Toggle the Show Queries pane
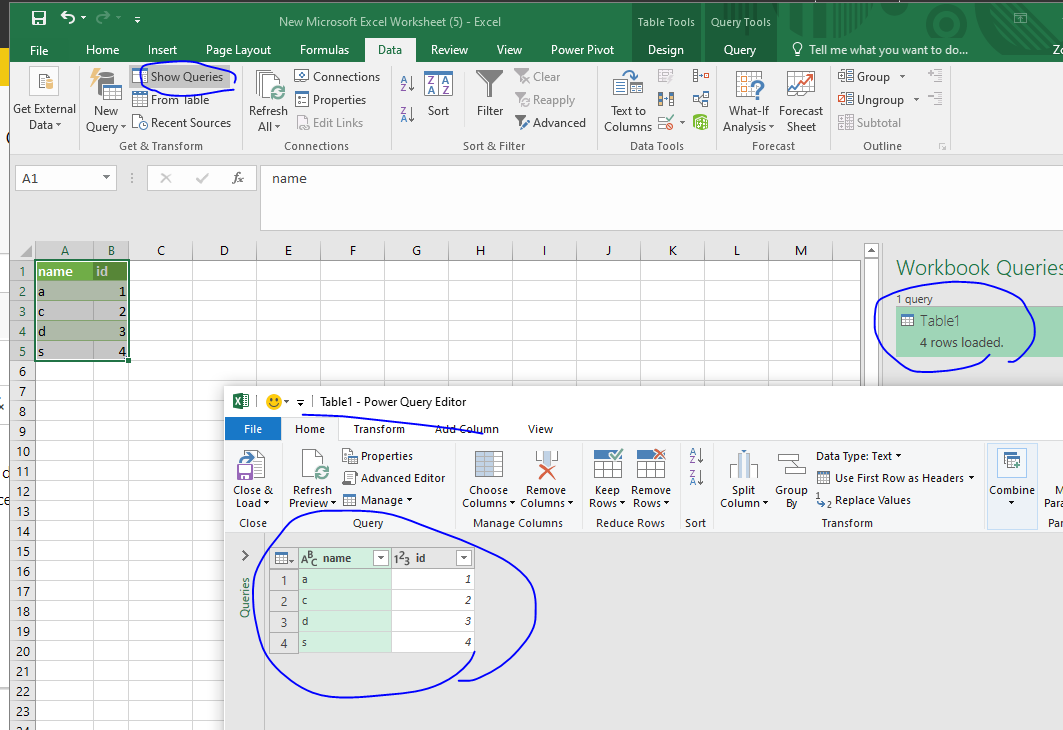Screen dimensions: 1063x730 point(180,77)
